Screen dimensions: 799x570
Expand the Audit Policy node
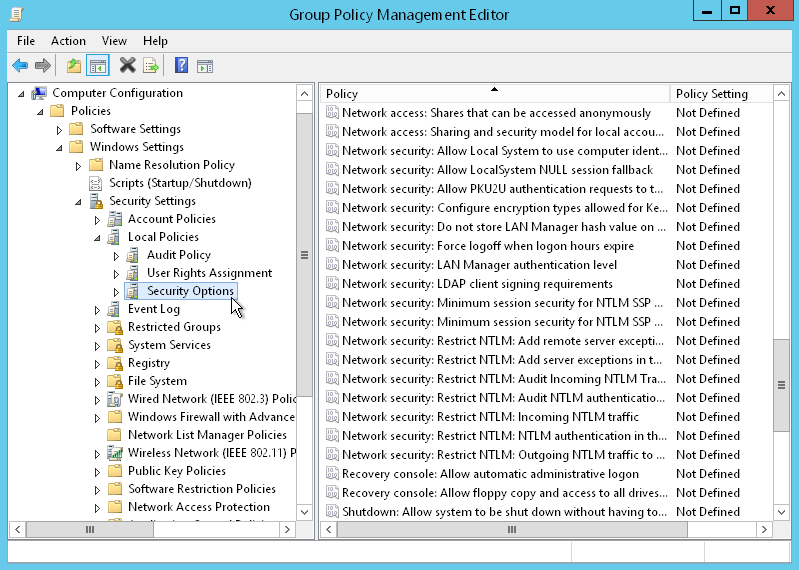click(x=116, y=256)
